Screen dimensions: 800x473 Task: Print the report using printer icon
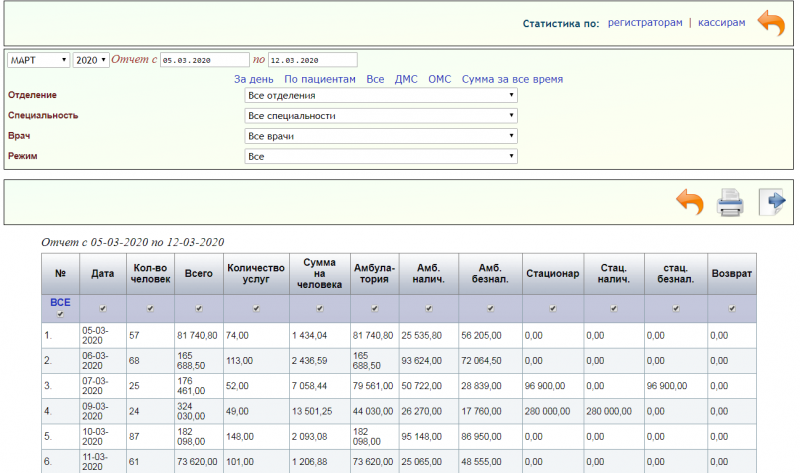(731, 203)
